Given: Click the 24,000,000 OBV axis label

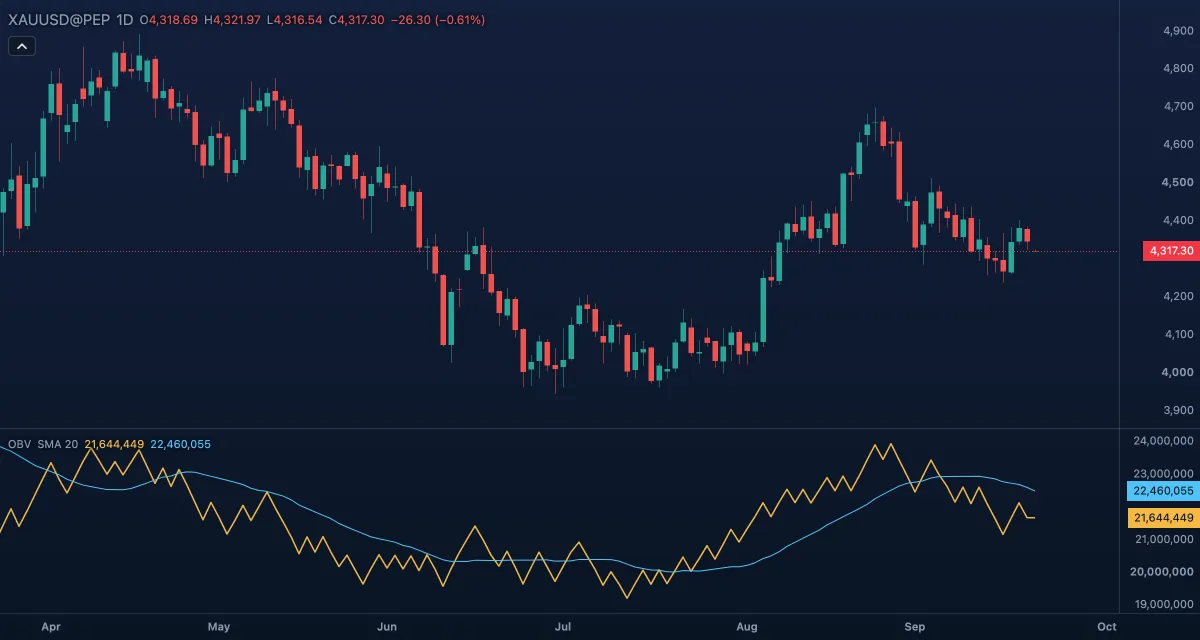Looking at the screenshot, I should pyautogui.click(x=1164, y=441).
